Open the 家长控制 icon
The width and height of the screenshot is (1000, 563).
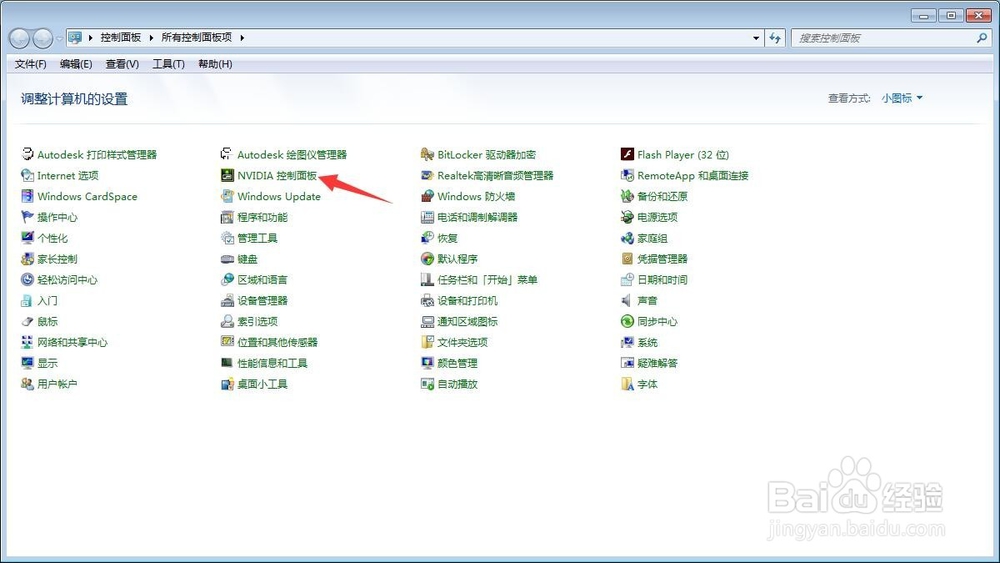click(27, 259)
